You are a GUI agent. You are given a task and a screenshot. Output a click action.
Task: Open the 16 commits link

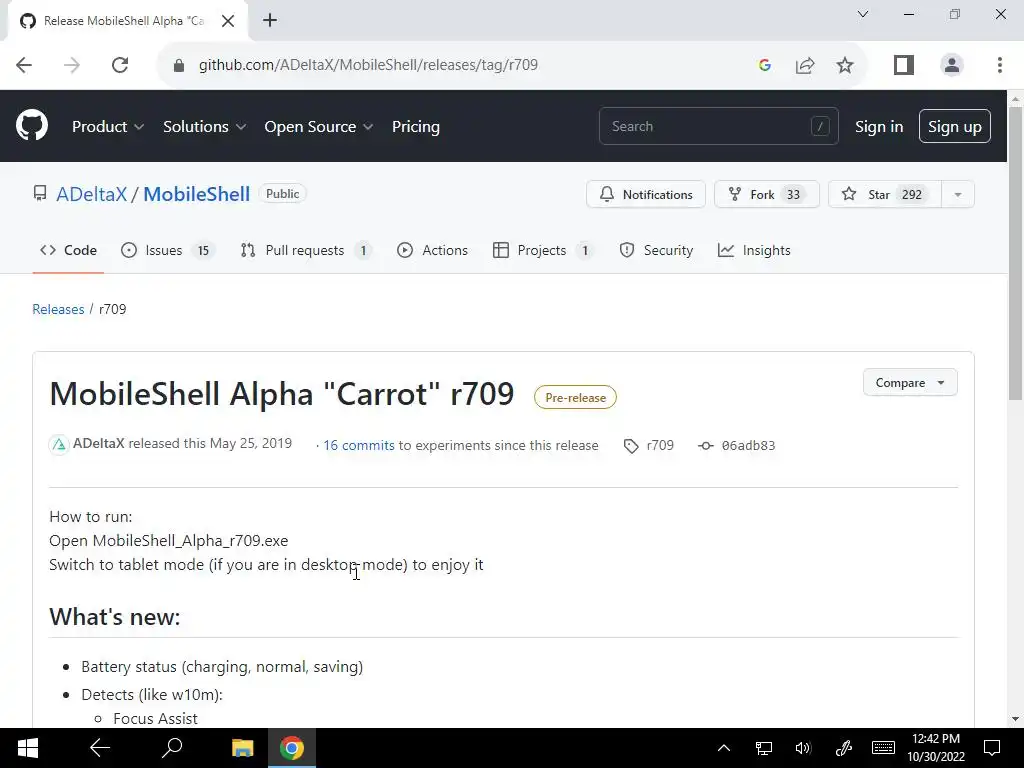tap(359, 445)
